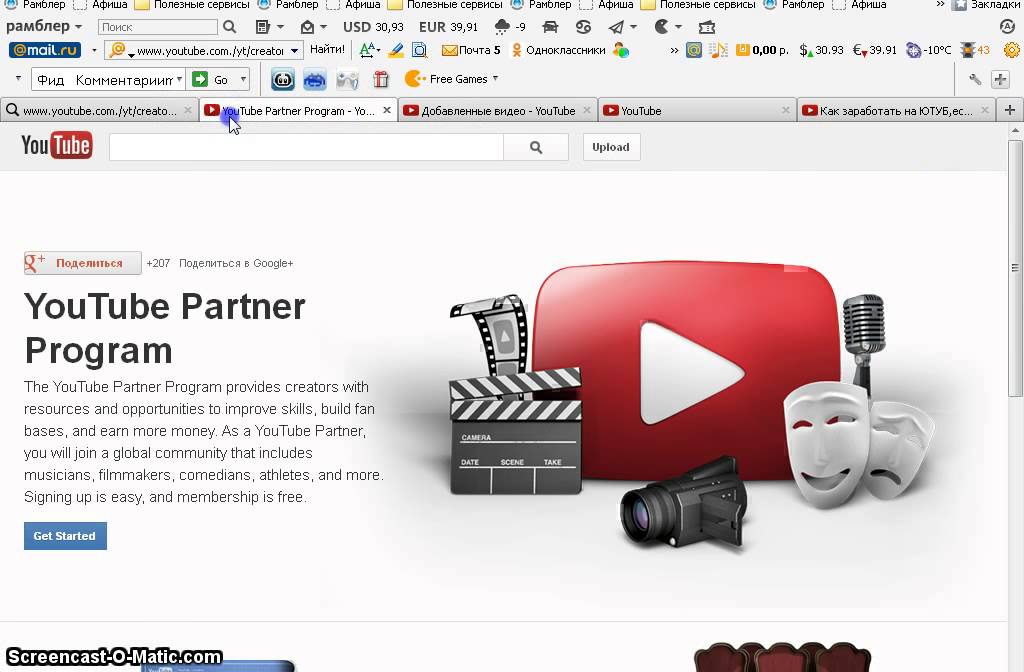Click the page magnifier search icon

tap(419, 50)
